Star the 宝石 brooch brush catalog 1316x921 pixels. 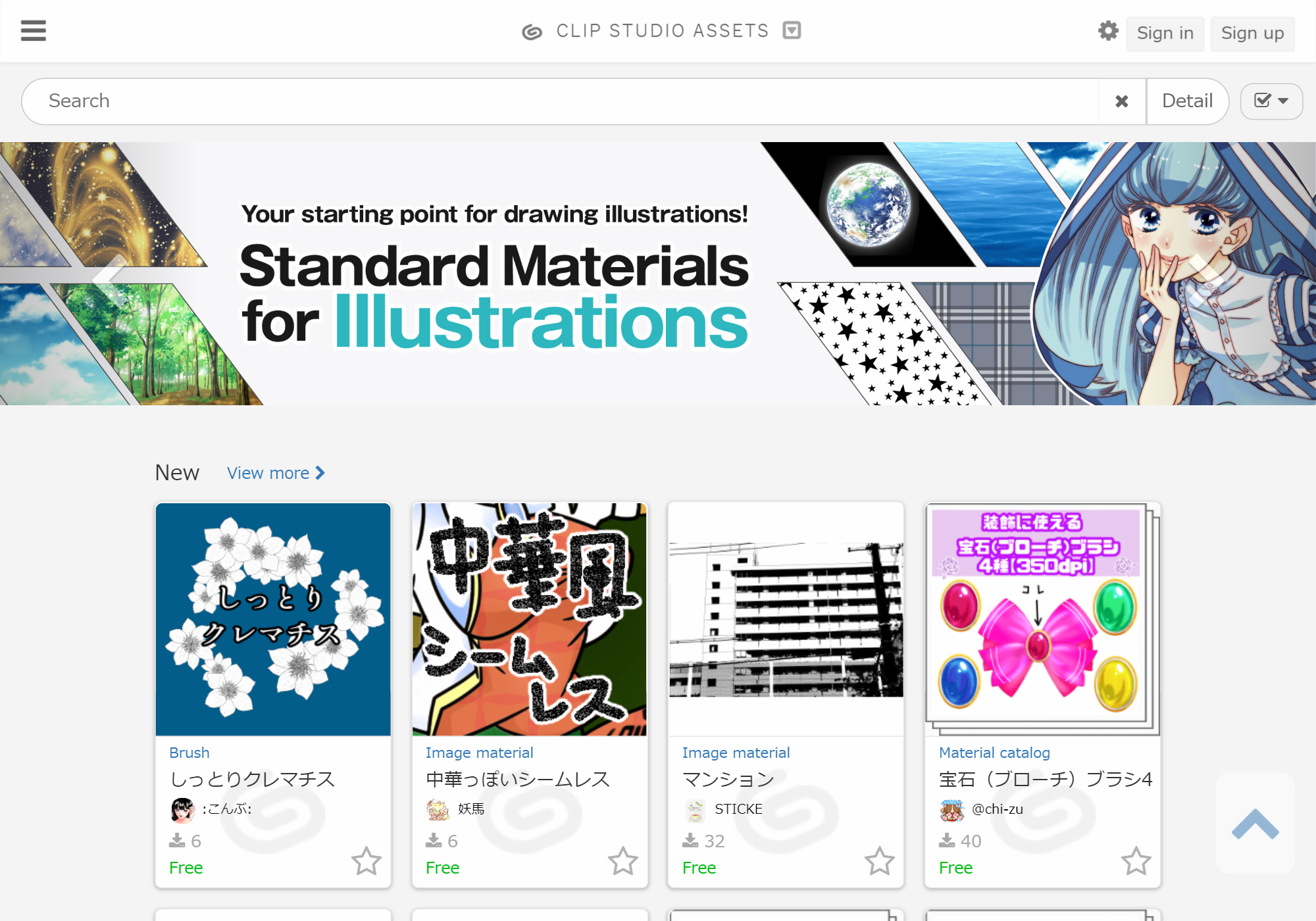point(1136,860)
